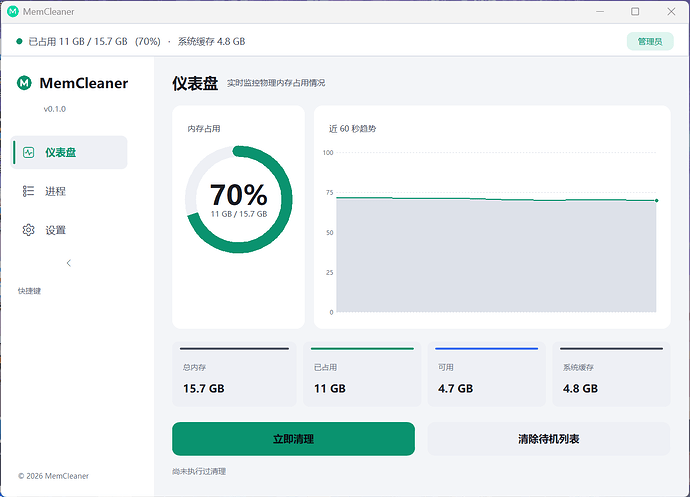The image size is (690, 497).
Task: Click the MemCleaner logo icon in sidebar
Action: [x=24, y=82]
